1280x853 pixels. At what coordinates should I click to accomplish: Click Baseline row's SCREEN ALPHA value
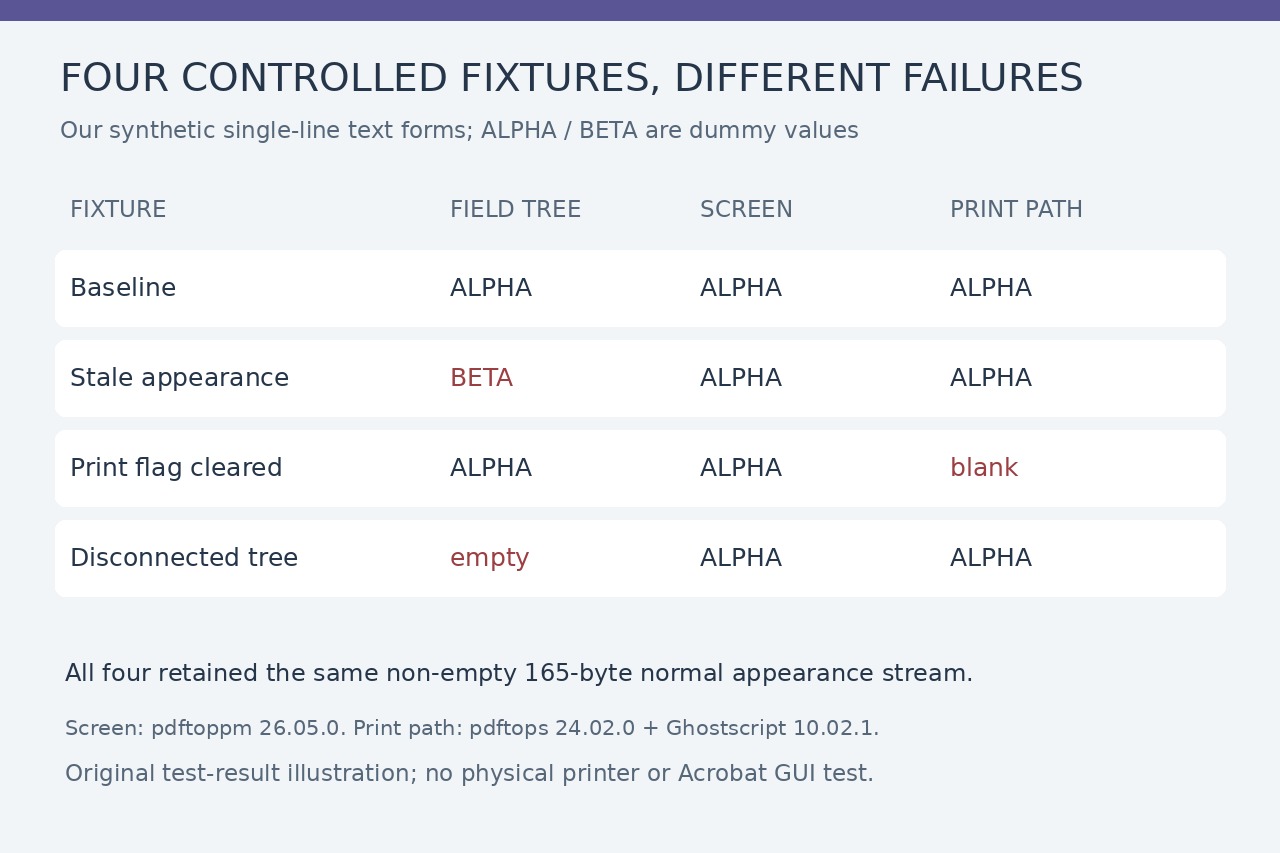(741, 288)
